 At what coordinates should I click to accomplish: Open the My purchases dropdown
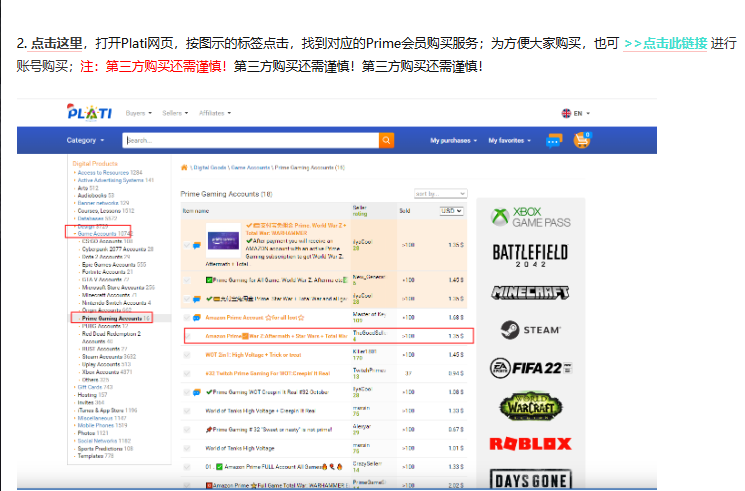click(454, 141)
